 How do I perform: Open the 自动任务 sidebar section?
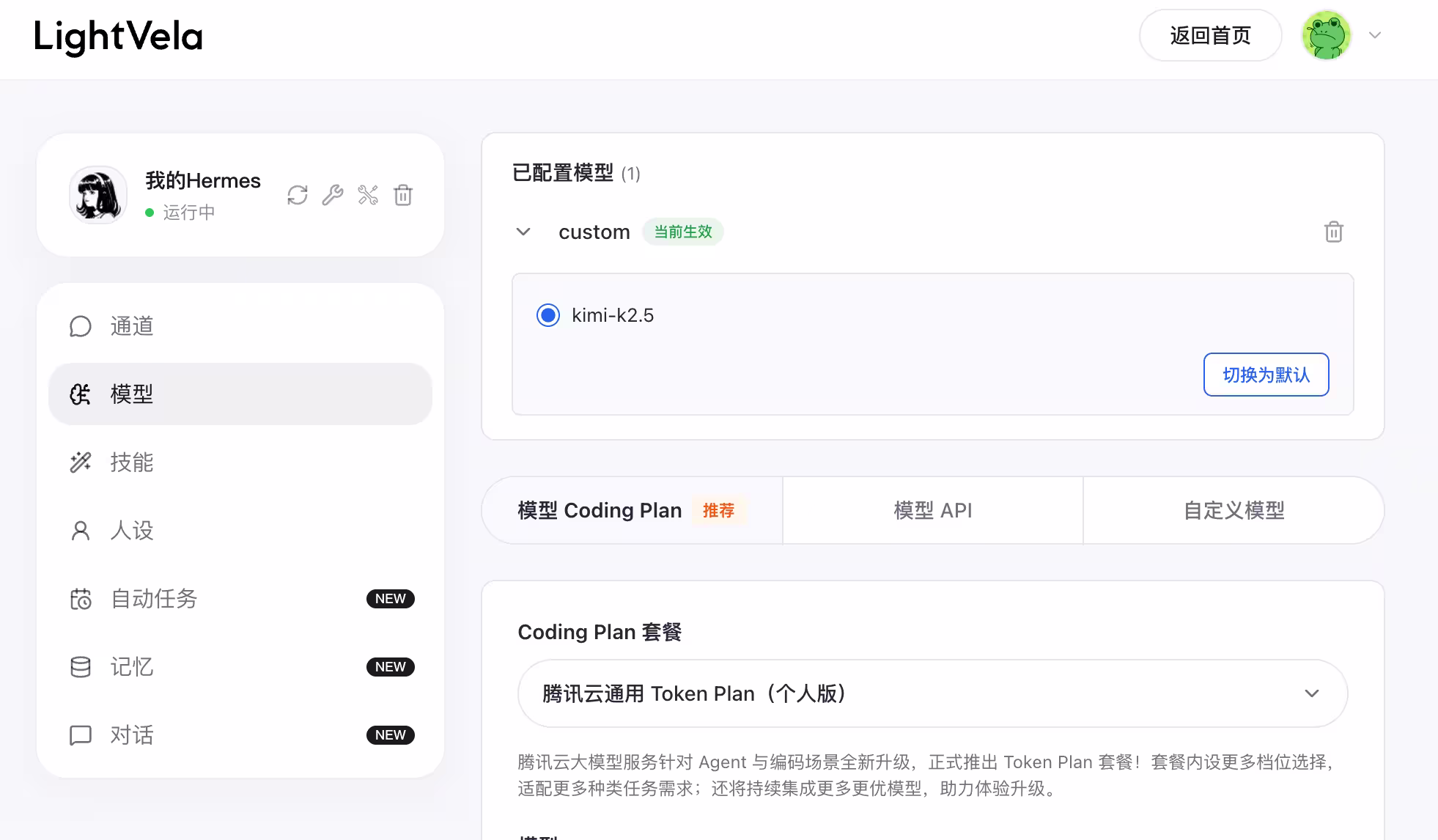[240, 599]
